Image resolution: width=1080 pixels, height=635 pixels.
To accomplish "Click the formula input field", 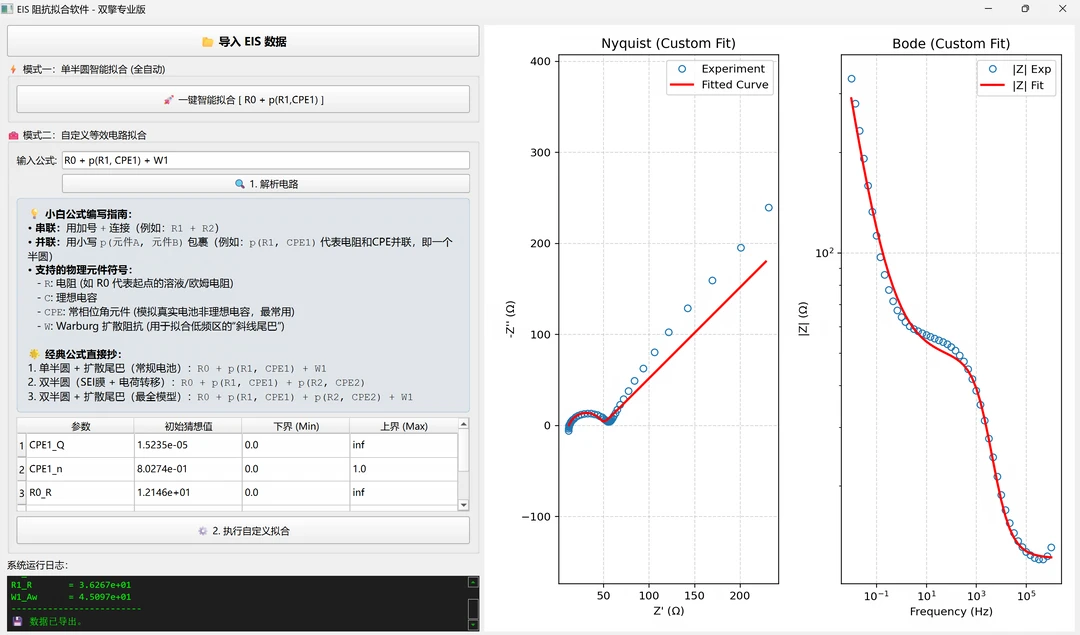I will point(266,160).
